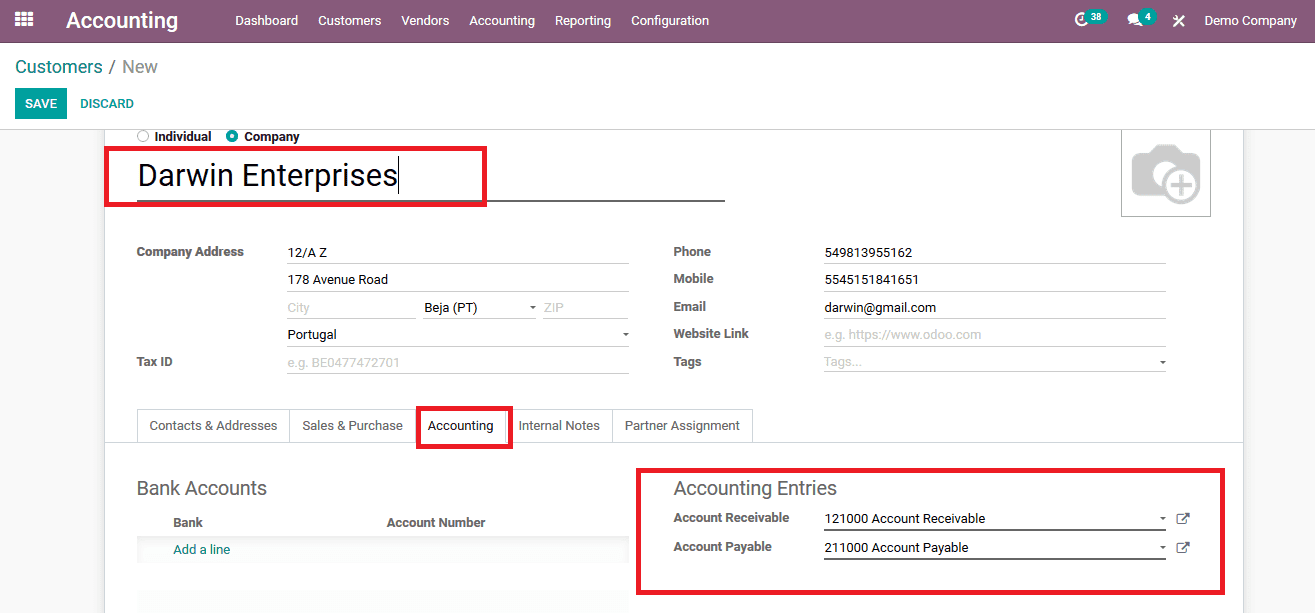Switch to Internal Notes tab
1315x613 pixels.
[x=559, y=425]
